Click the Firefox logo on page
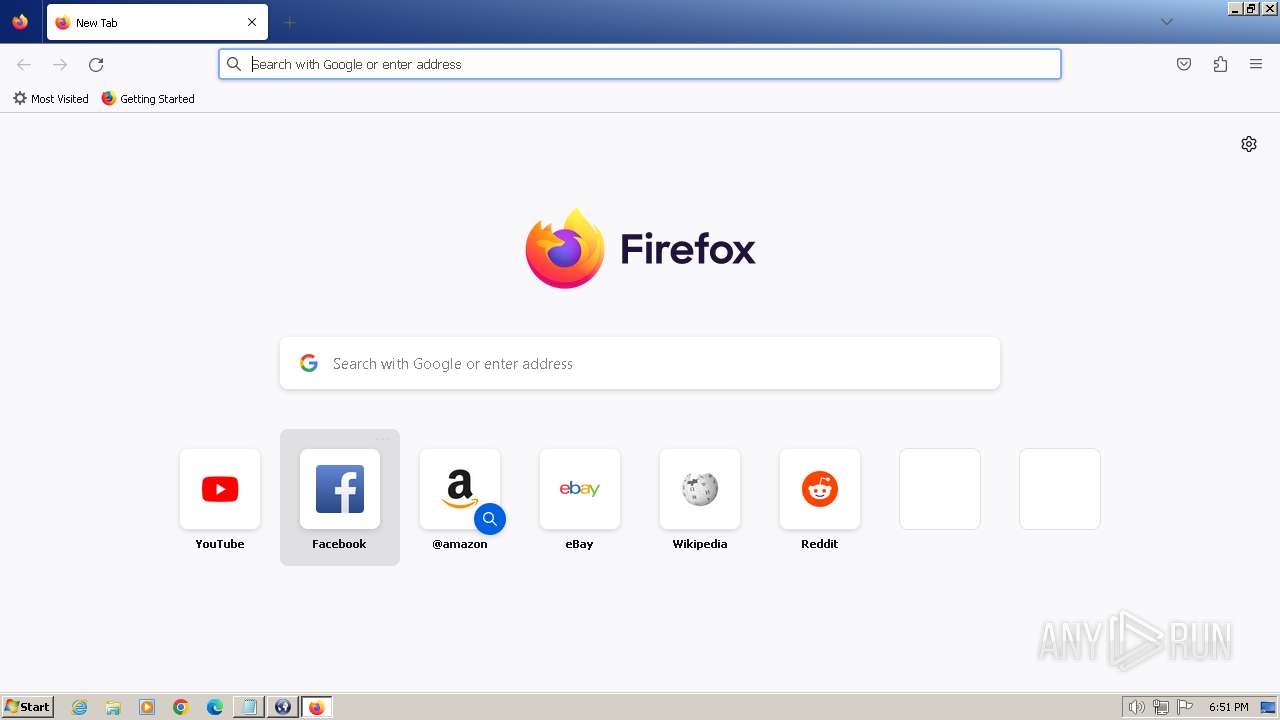The width and height of the screenshot is (1280, 720). tap(640, 248)
